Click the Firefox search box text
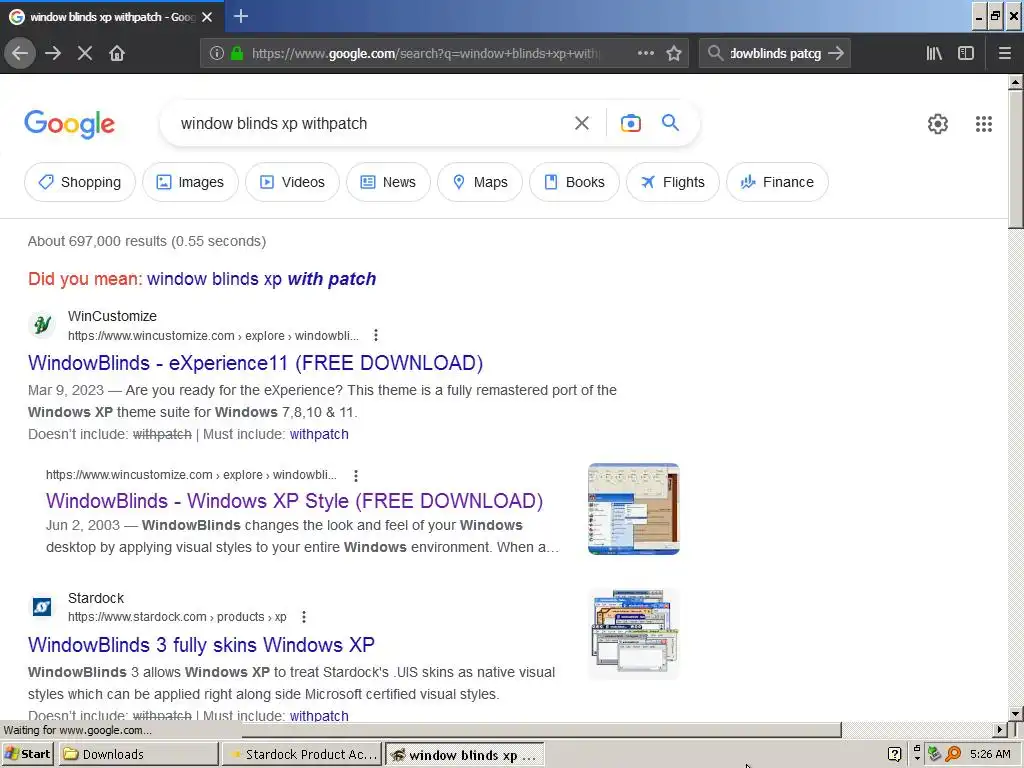The width and height of the screenshot is (1024, 768). [775, 54]
